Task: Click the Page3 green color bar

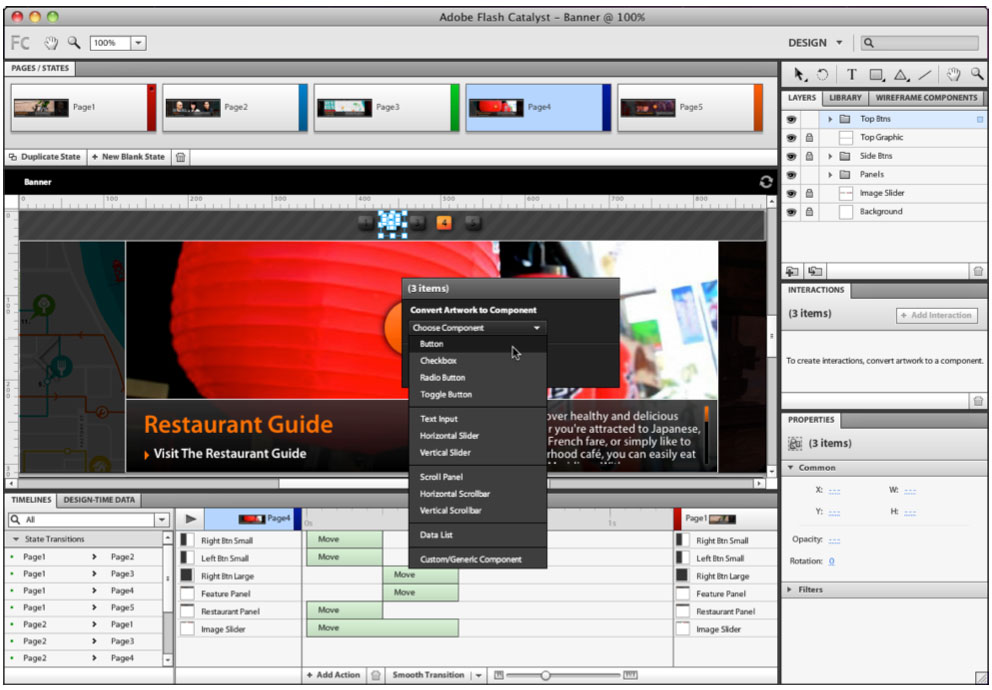Action: 455,108
